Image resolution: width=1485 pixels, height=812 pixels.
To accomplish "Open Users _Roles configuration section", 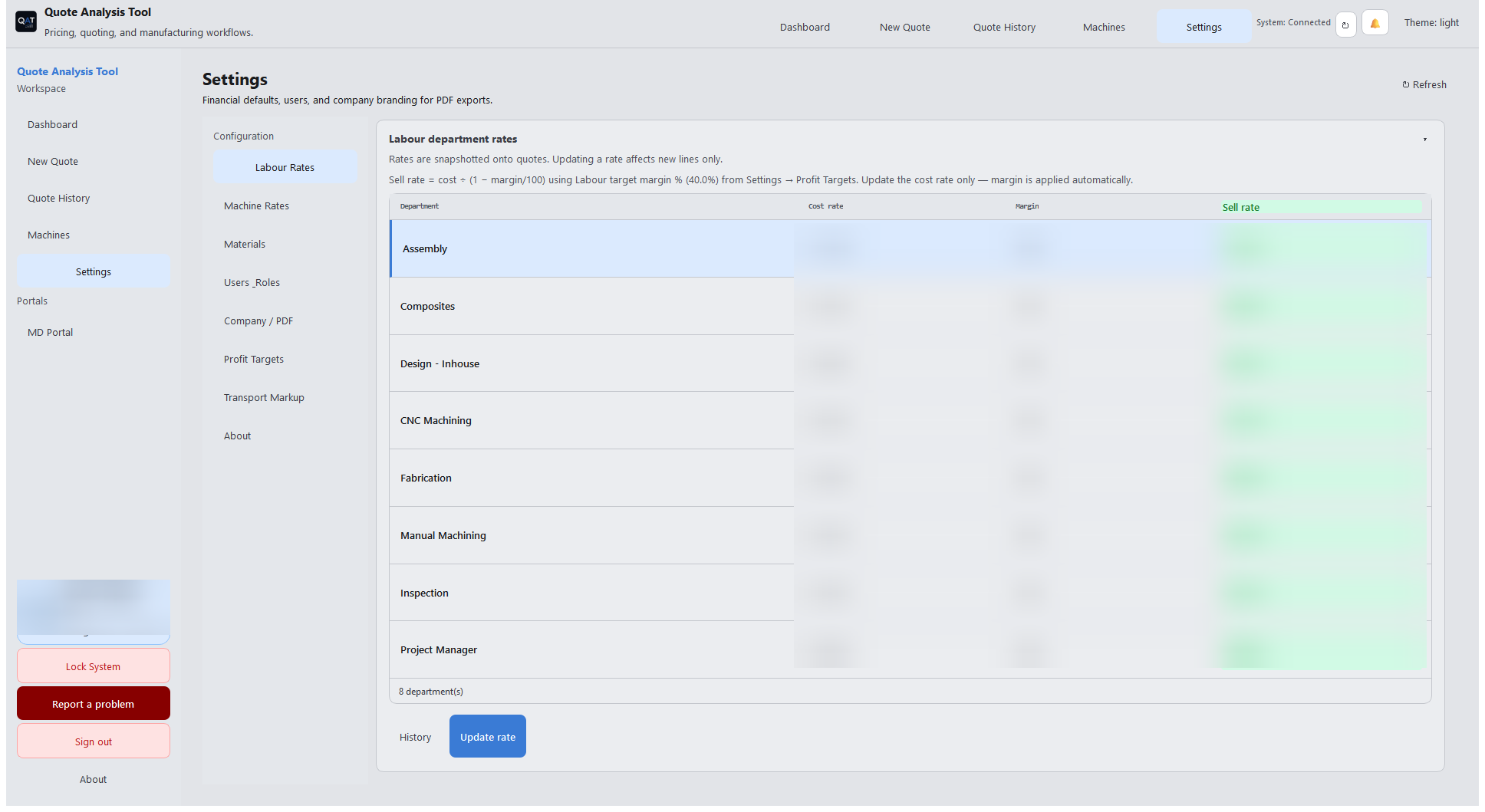I will tap(285, 283).
